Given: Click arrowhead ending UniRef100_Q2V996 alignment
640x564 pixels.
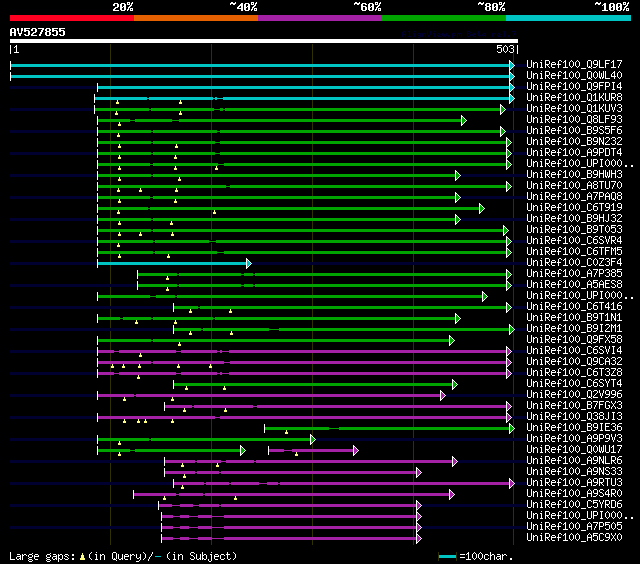Looking at the screenshot, I should pos(442,395).
